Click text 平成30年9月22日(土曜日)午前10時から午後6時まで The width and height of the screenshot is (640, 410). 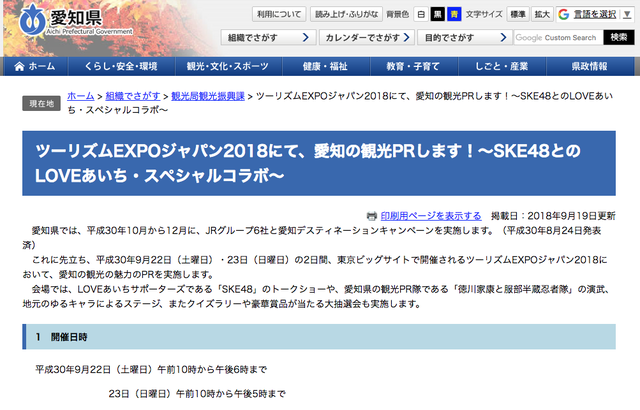tap(151, 370)
